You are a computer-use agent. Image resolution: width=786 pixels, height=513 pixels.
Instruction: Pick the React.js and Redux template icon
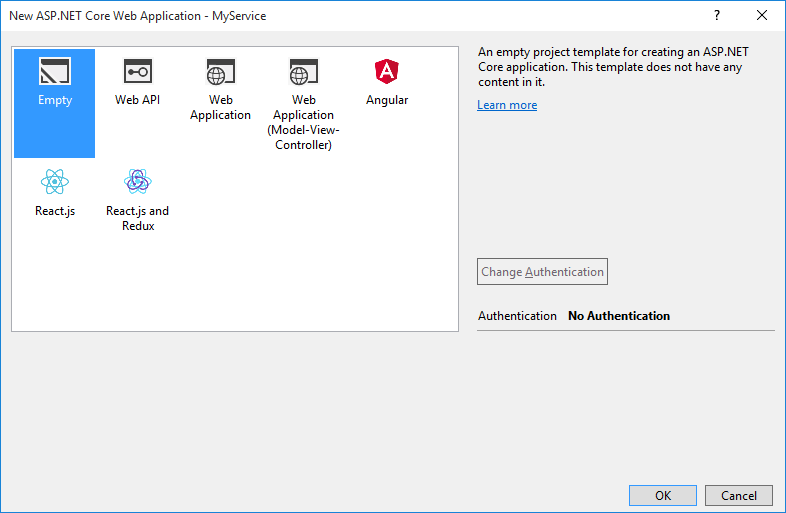click(137, 182)
